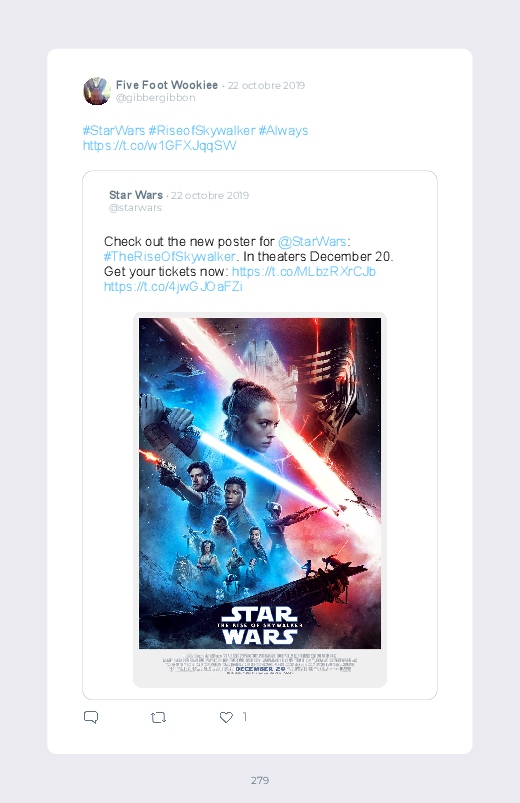This screenshot has height=803, width=520.
Task: Click the Five Foot Wookiee display name
Action: point(167,85)
